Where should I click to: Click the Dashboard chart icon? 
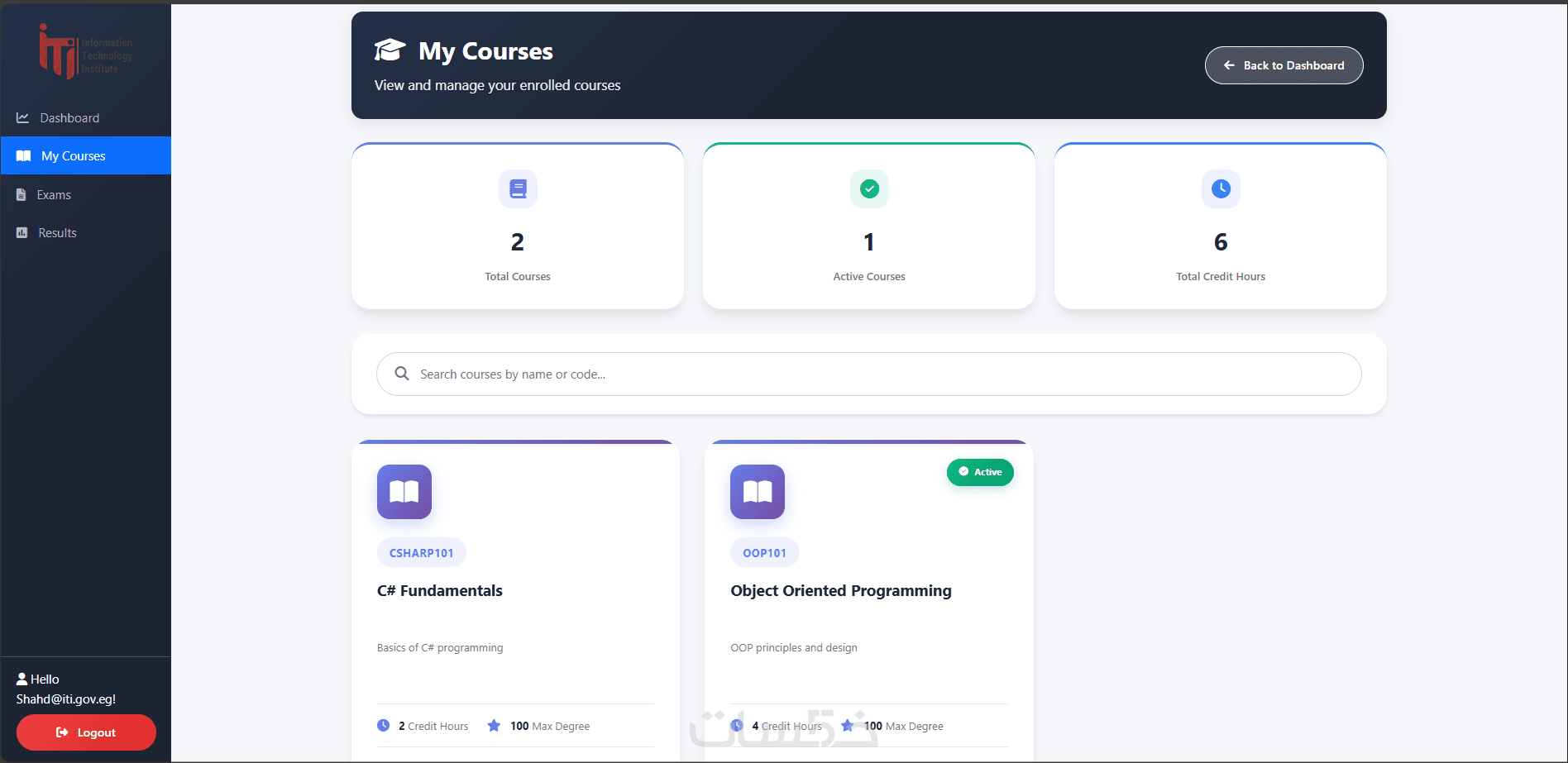click(x=23, y=118)
